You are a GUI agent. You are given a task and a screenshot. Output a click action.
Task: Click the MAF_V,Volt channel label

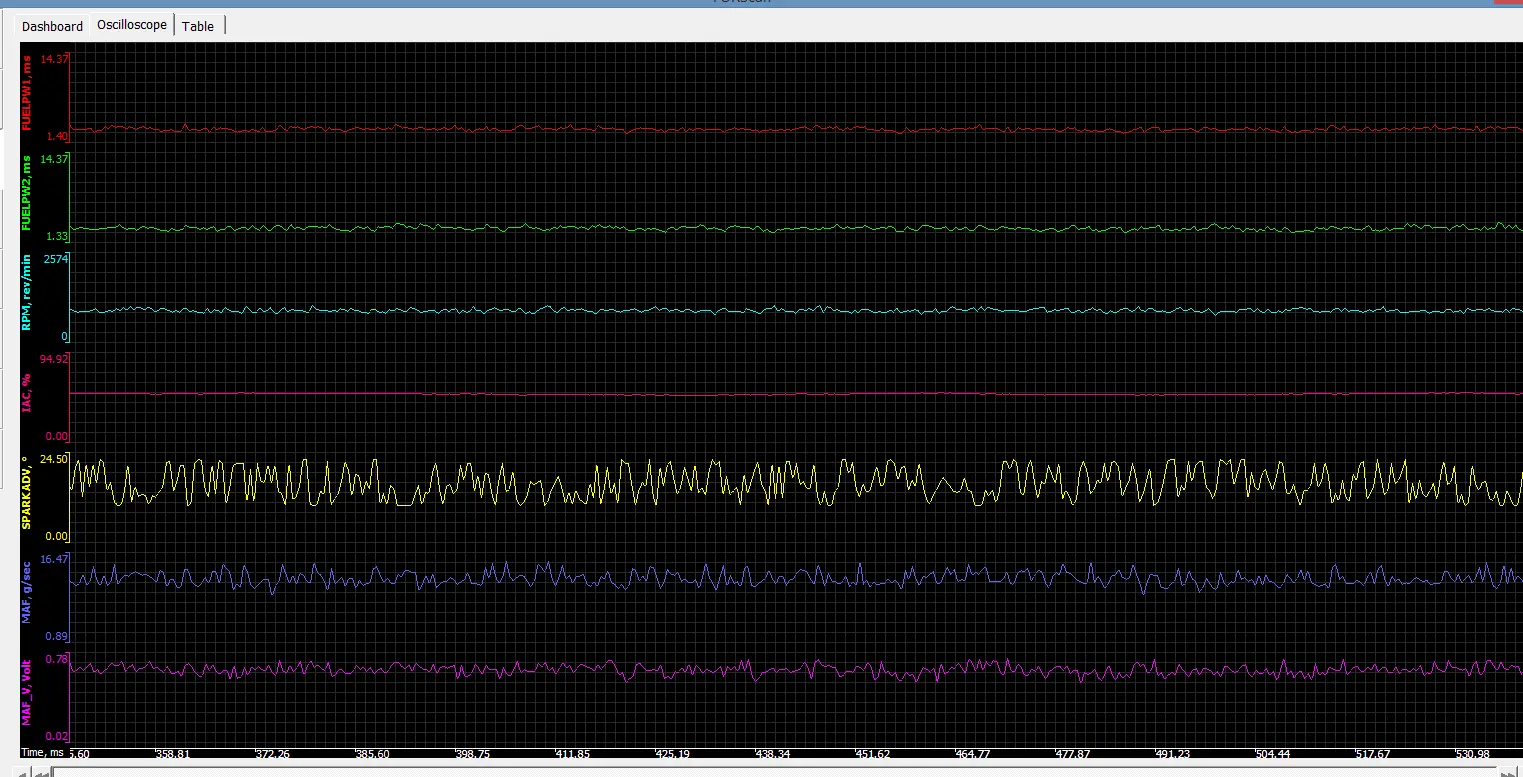click(x=27, y=694)
